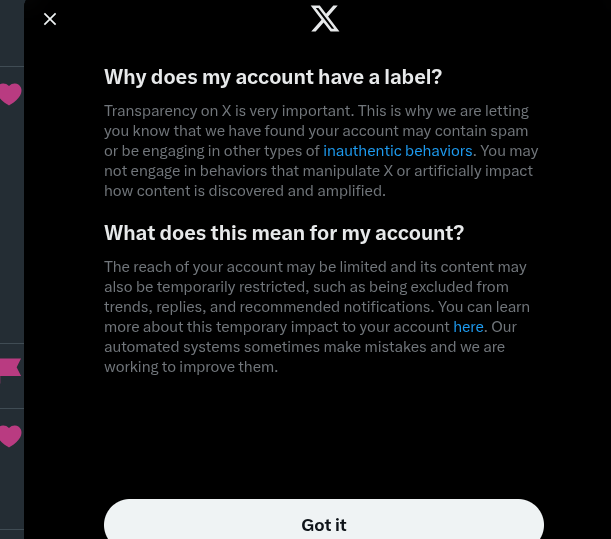The width and height of the screenshot is (611, 539).
Task: Click heading "Why does my account have a label?"
Action: 273,77
